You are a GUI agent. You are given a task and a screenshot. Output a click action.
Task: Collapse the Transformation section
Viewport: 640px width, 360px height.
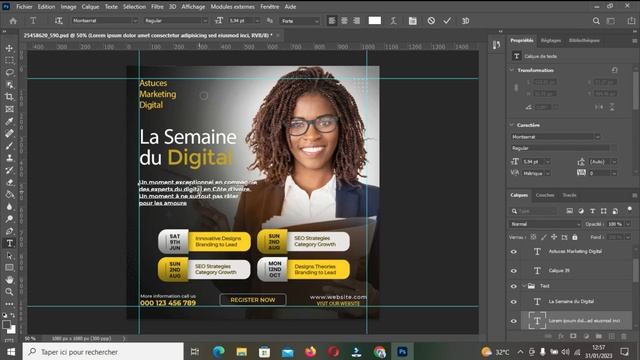point(512,70)
